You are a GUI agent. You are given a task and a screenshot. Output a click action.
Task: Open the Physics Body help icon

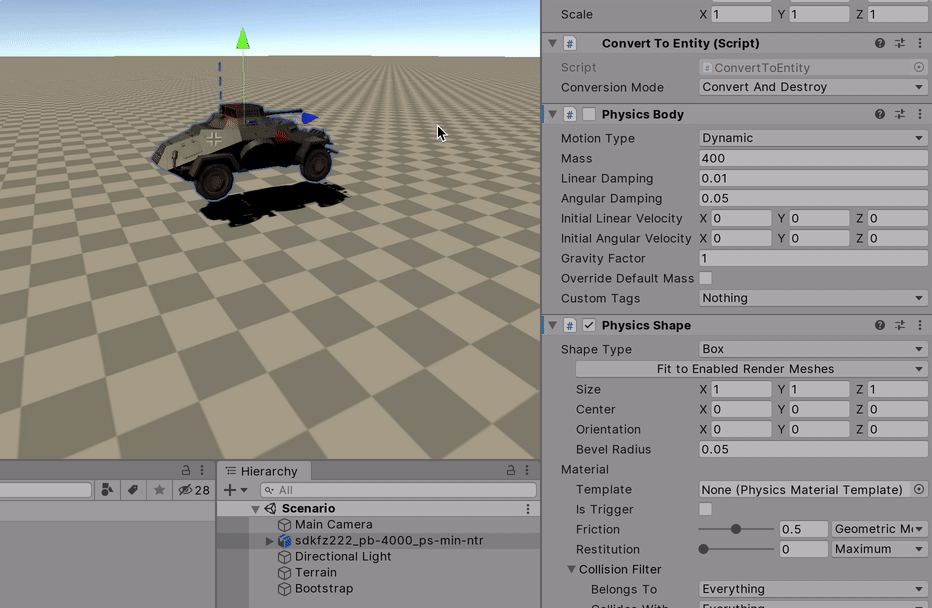click(x=879, y=114)
